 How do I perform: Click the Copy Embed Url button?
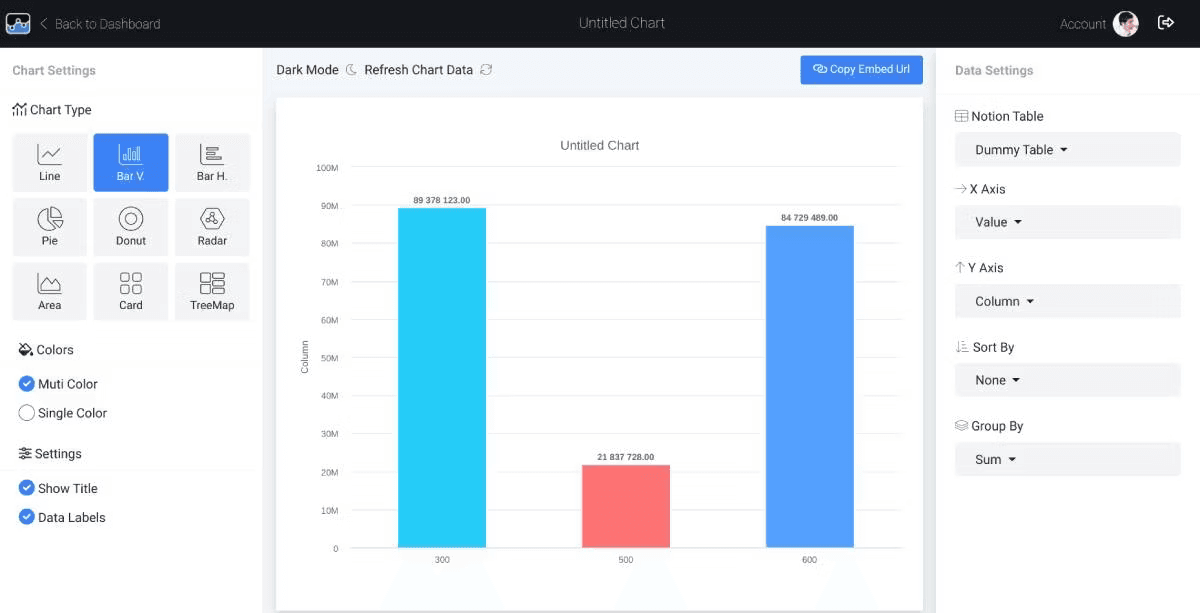pos(861,69)
